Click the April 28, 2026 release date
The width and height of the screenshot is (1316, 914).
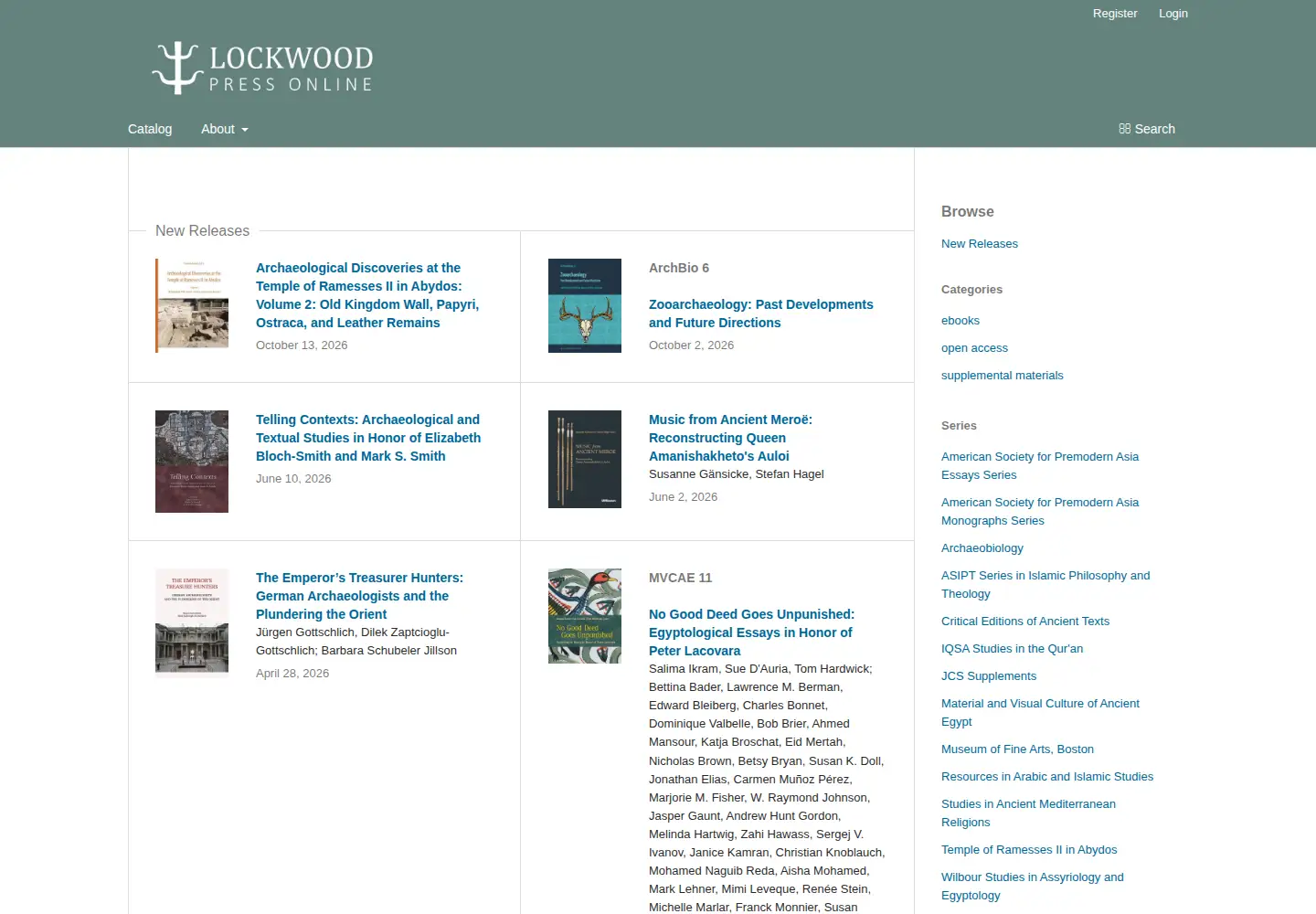pos(292,674)
